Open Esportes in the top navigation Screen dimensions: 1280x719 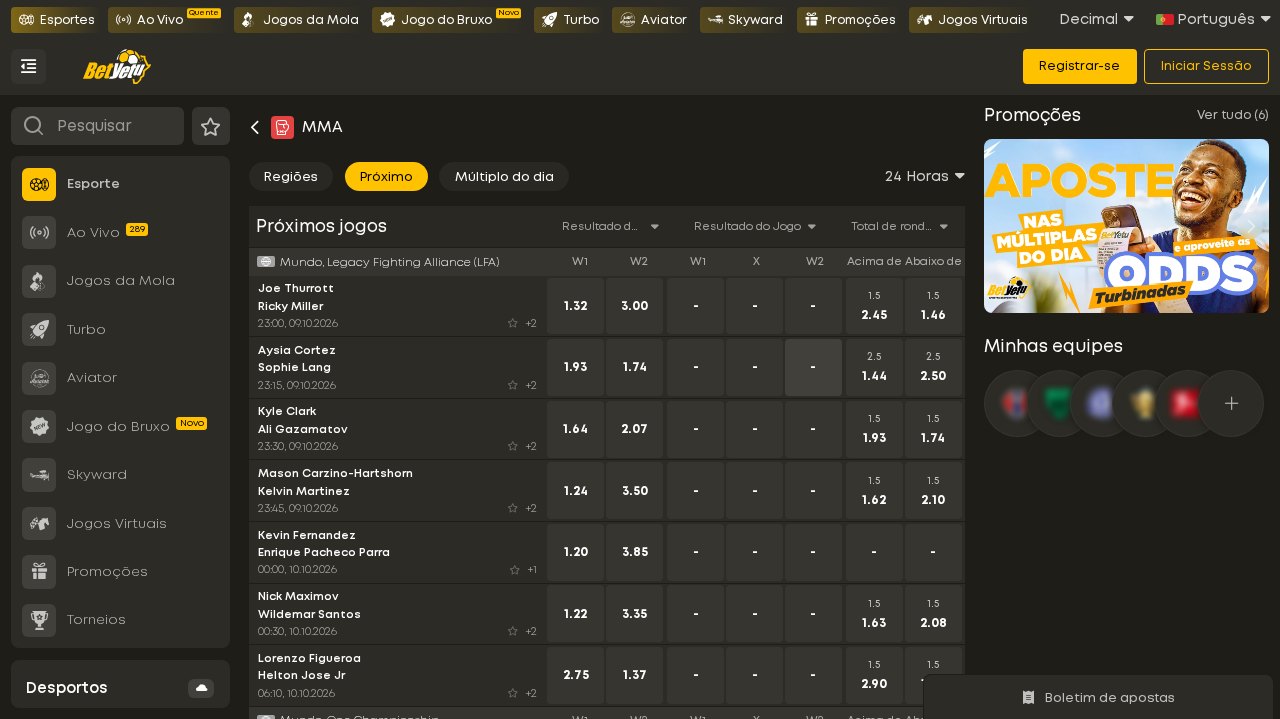click(56, 20)
